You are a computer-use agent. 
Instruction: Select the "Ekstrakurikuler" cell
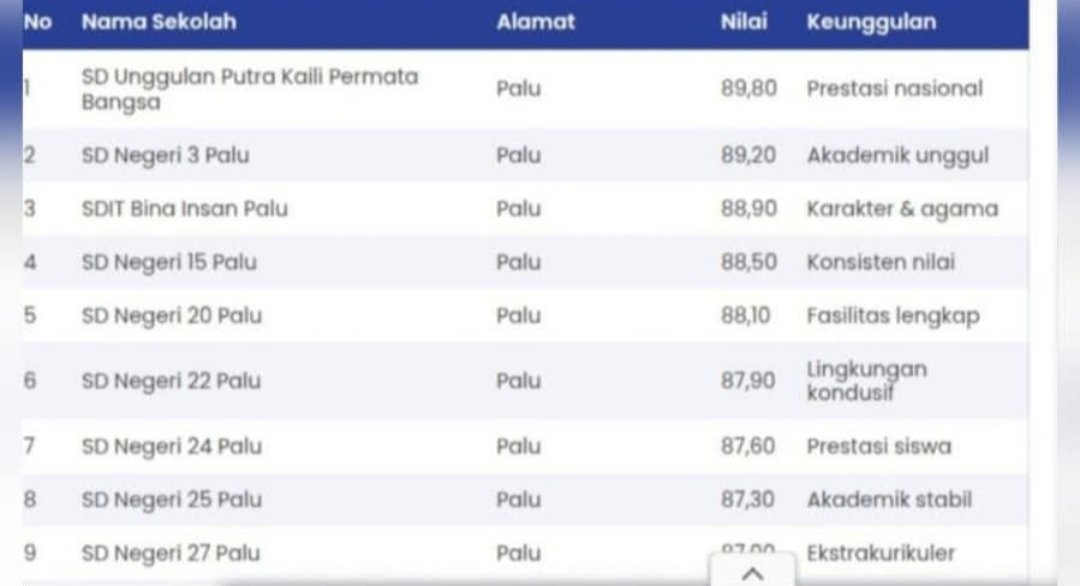click(880, 552)
